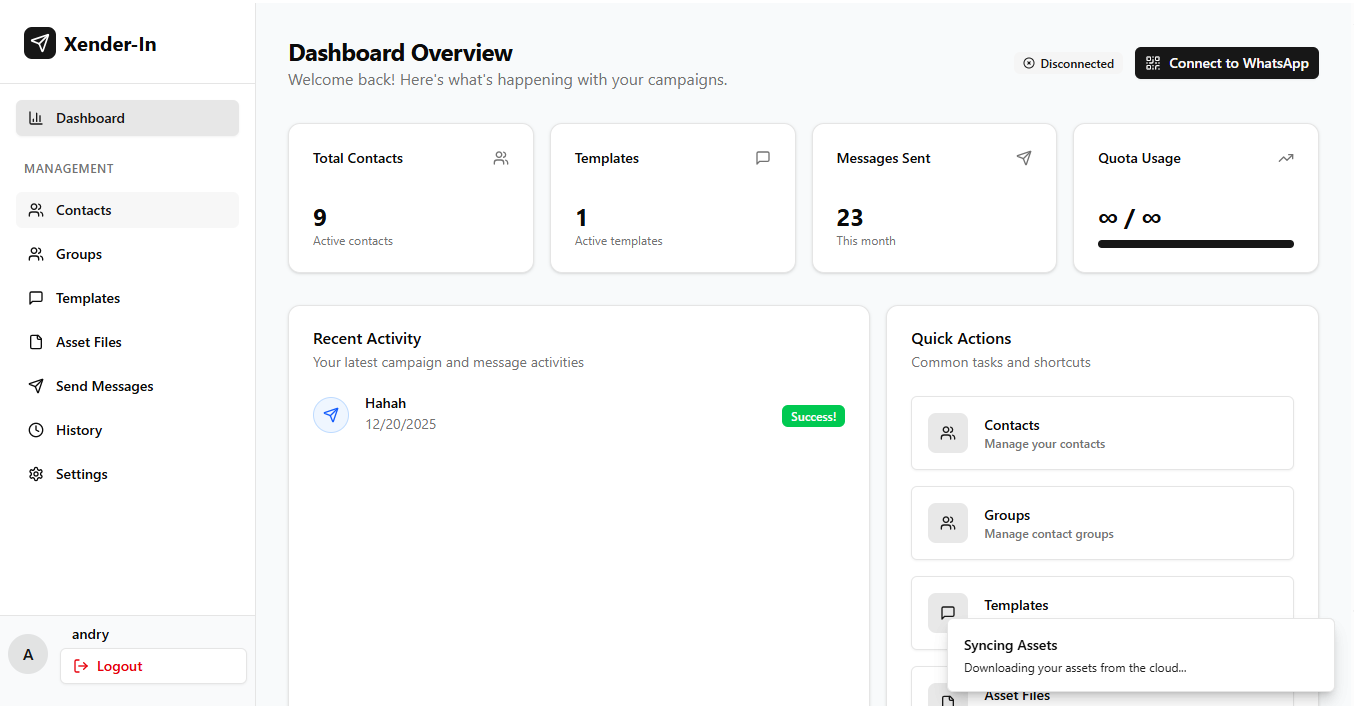Click the QR code icon on Connect button

tap(1153, 63)
